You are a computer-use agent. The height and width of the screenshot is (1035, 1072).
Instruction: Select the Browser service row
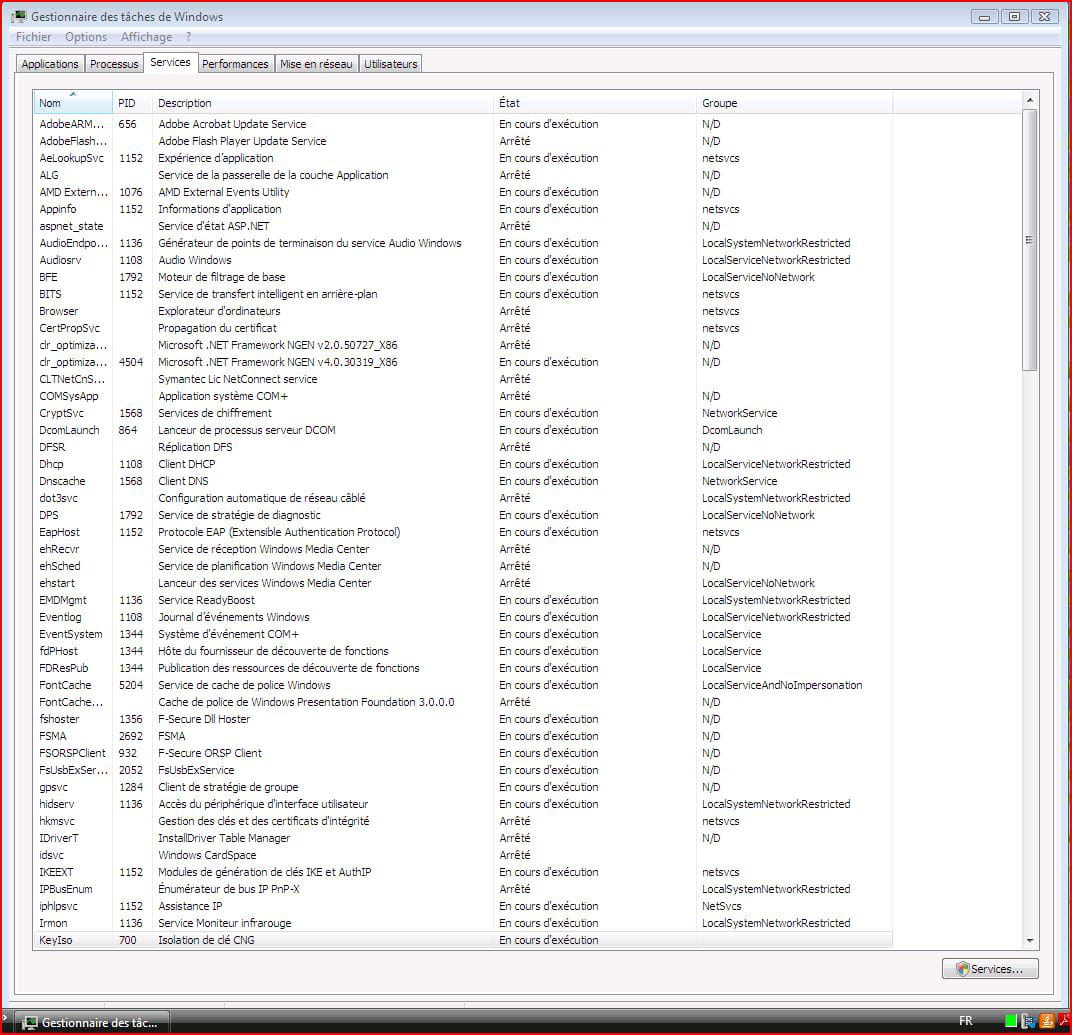pos(462,311)
